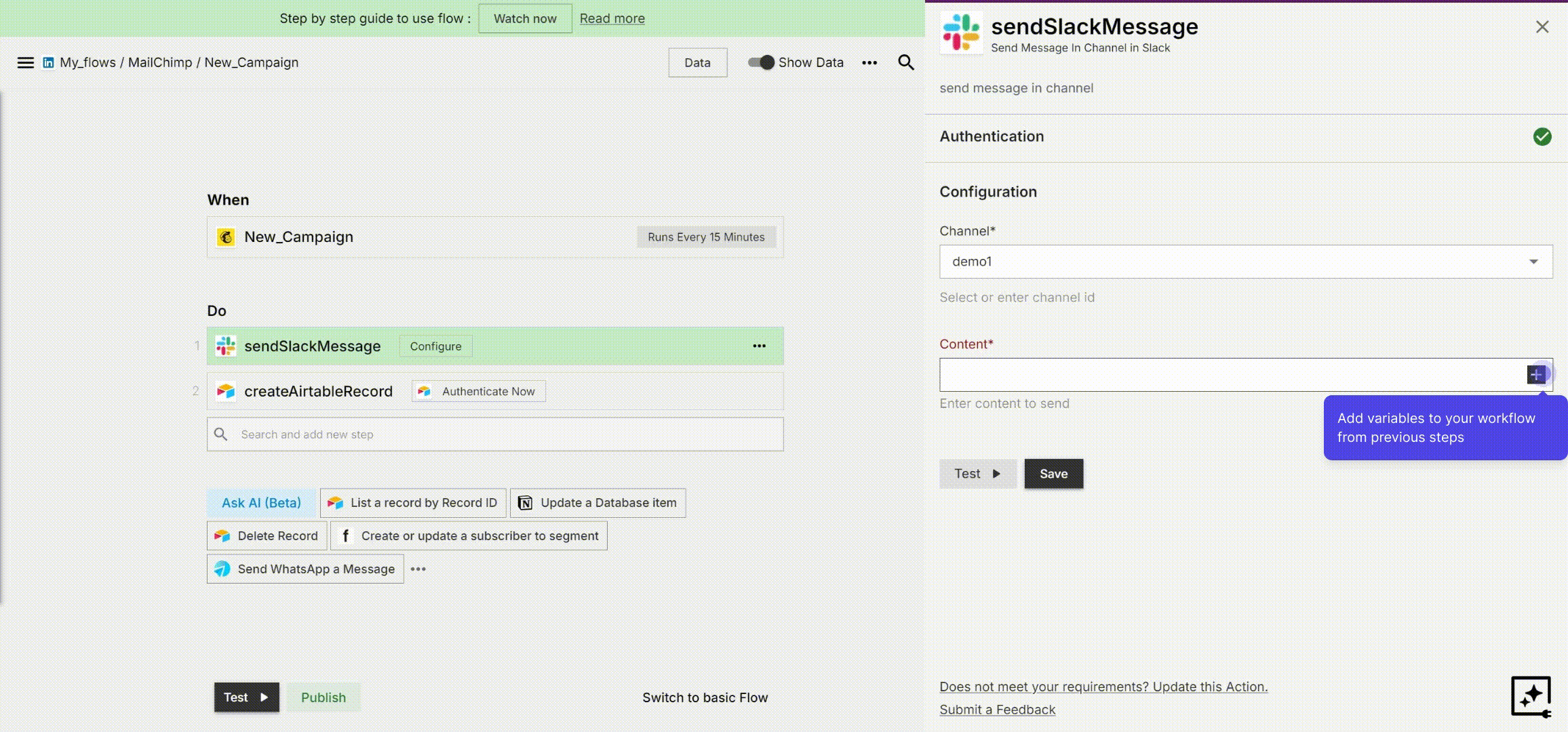
Task: Click the Publish button
Action: (324, 697)
